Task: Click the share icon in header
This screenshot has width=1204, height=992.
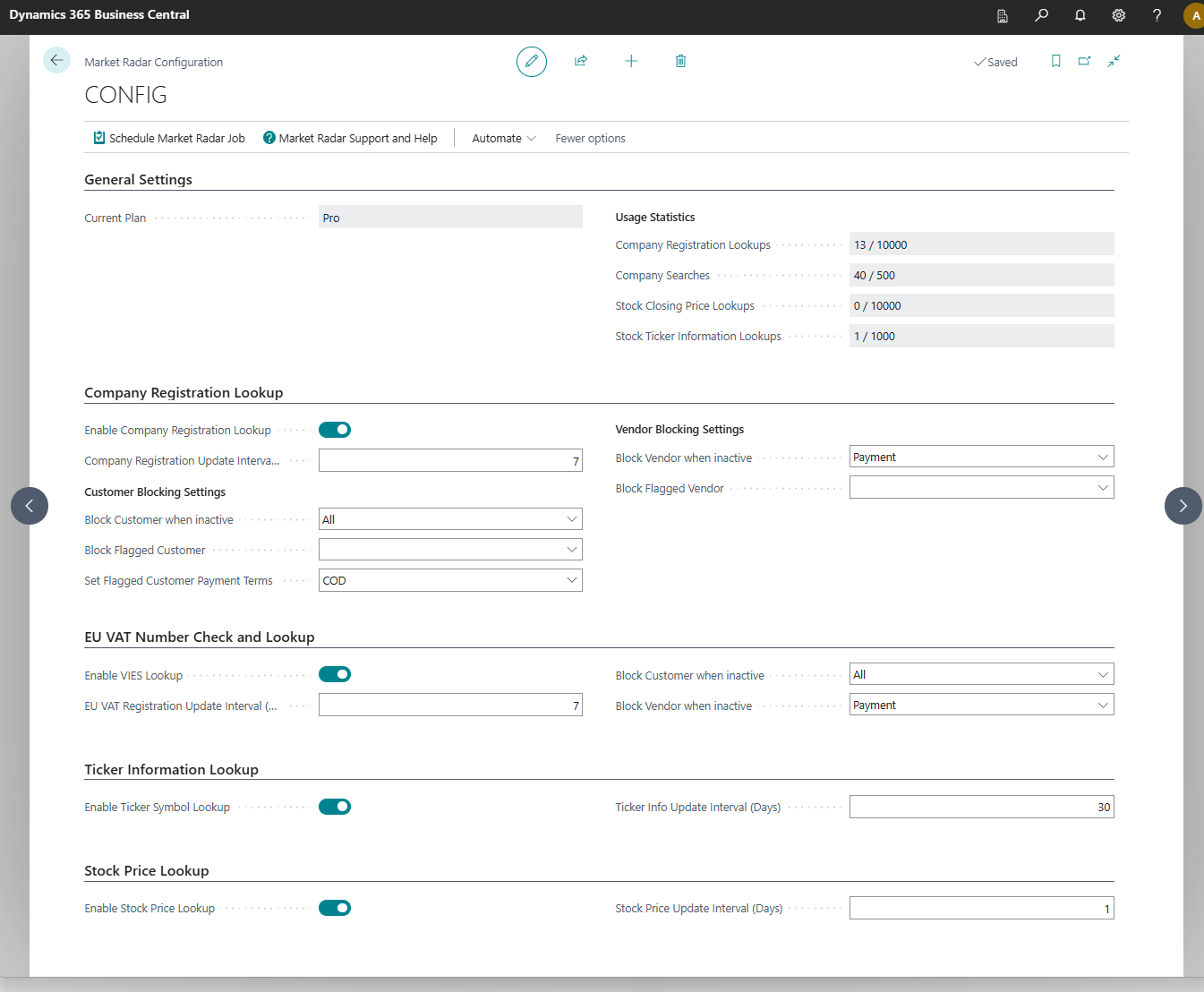Action: pyautogui.click(x=581, y=61)
